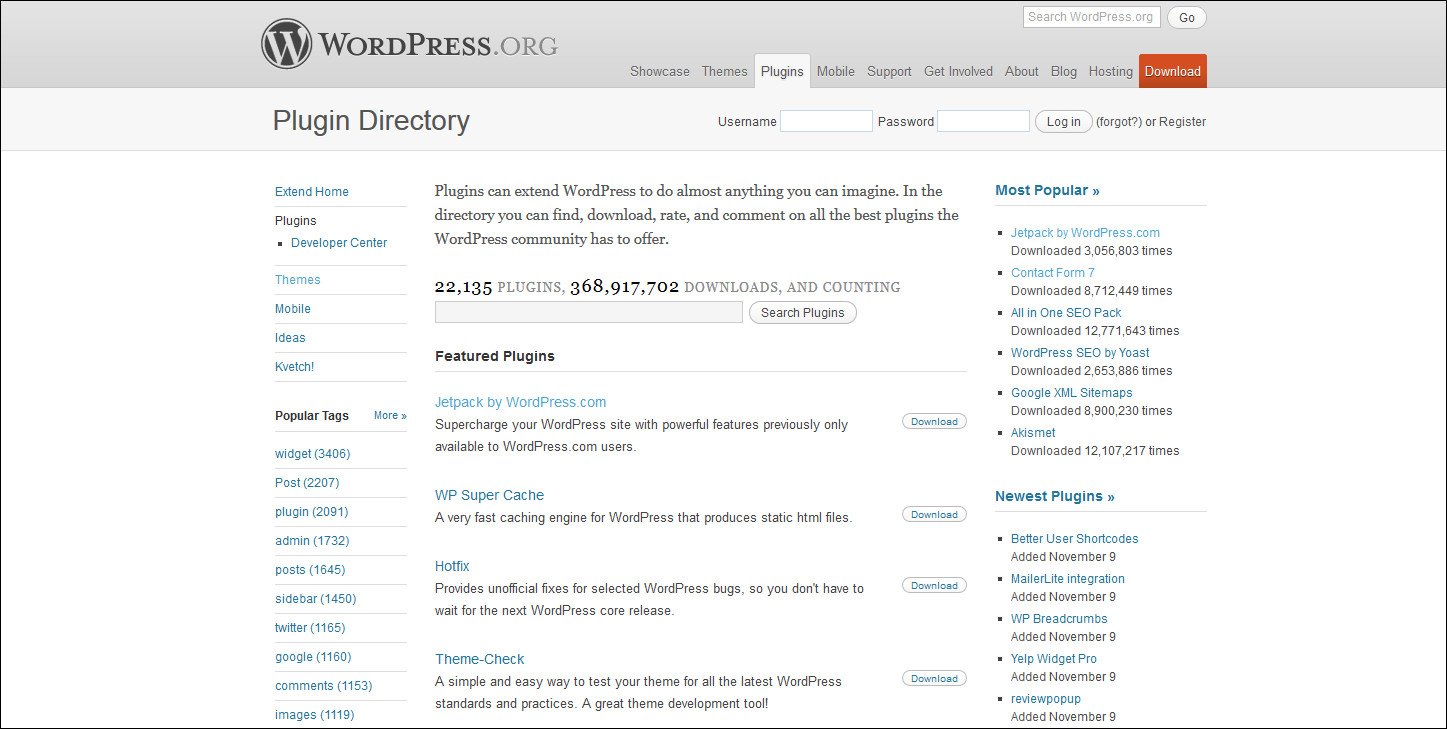Viewport: 1447px width, 729px height.
Task: Focus the Search WordPress.org field
Action: pos(1091,17)
